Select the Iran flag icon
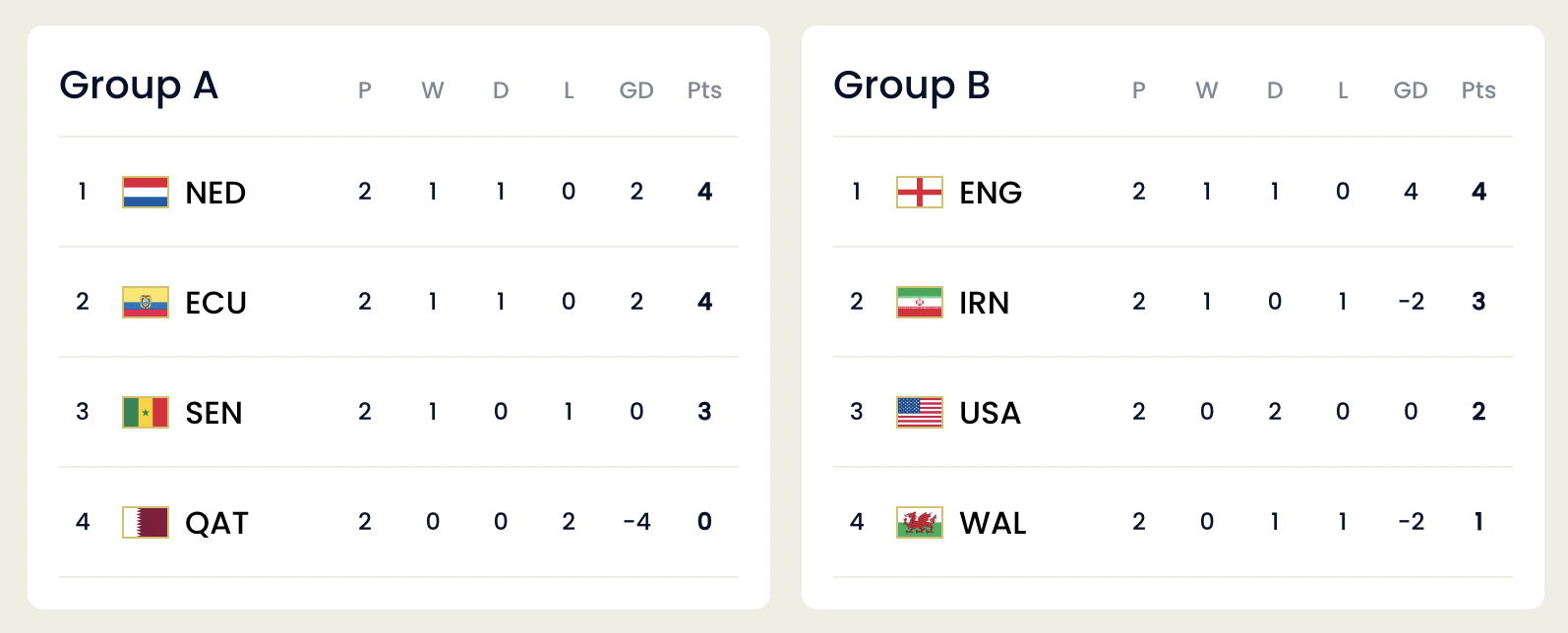The height and width of the screenshot is (633, 1568). [920, 302]
